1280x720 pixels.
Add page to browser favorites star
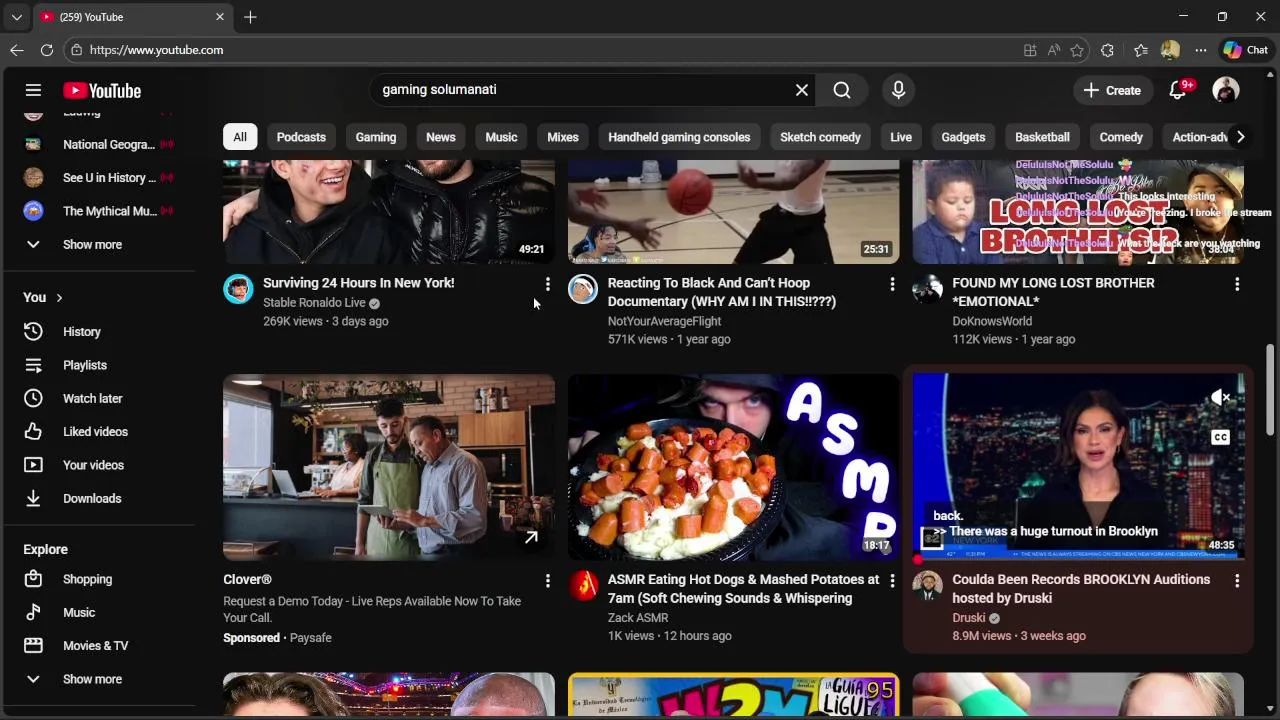pyautogui.click(x=1077, y=50)
